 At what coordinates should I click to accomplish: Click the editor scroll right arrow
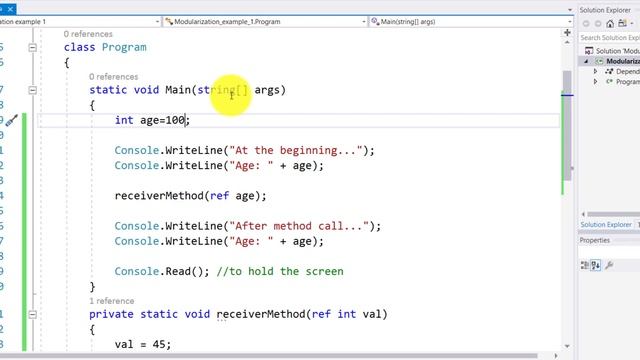(556, 356)
